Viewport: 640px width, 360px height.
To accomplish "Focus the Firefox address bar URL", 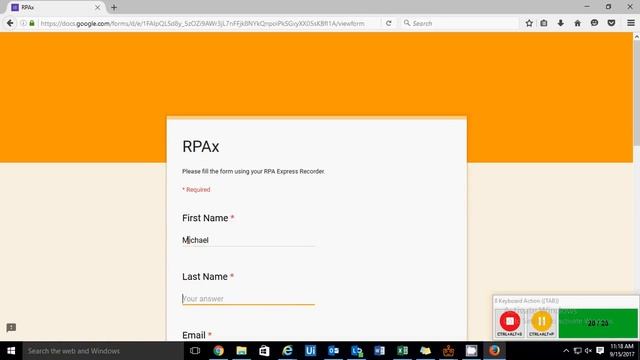I will point(202,24).
